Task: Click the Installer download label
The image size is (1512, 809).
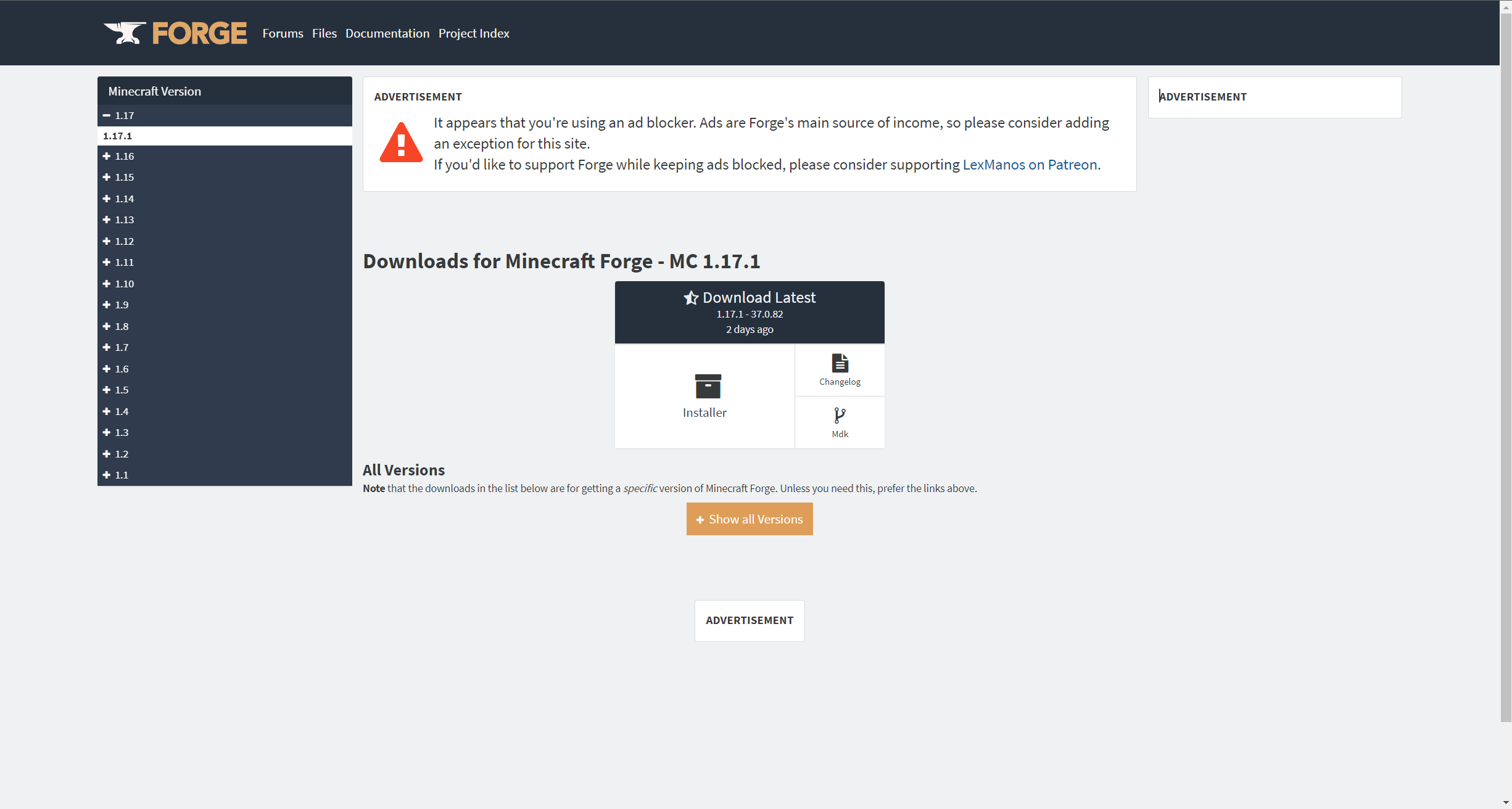Action: (704, 413)
